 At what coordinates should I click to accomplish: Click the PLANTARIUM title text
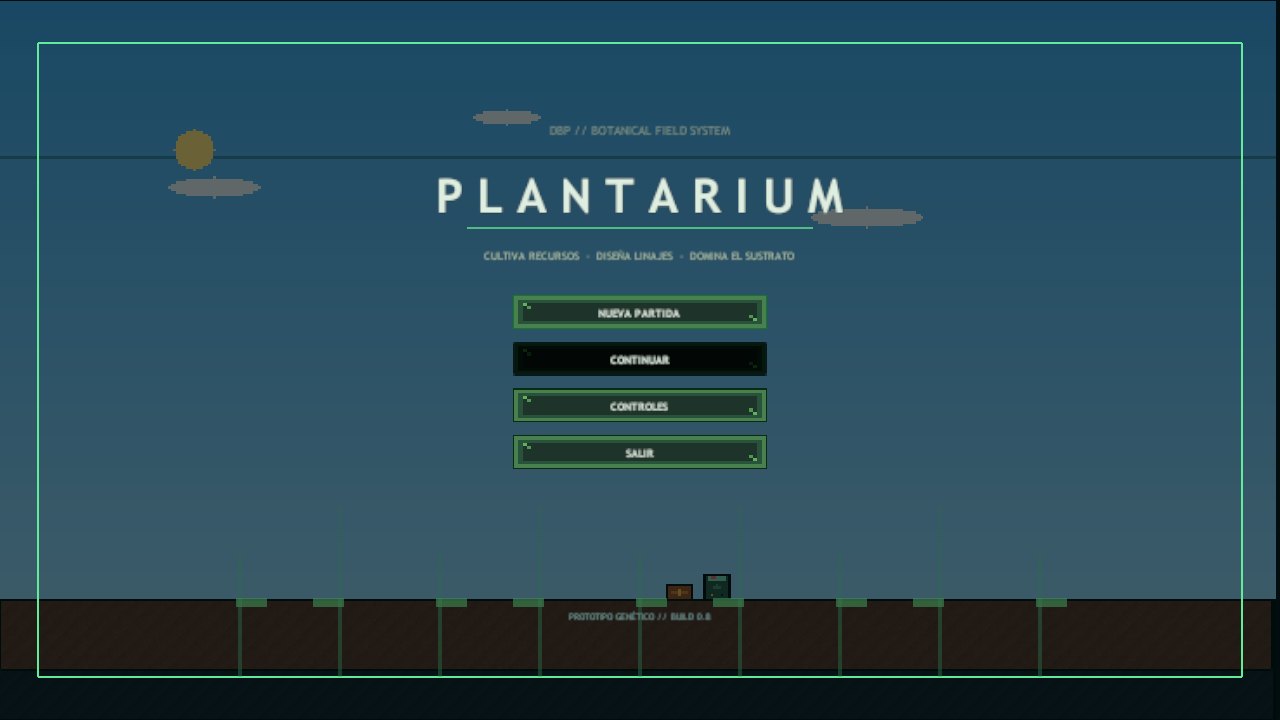[641, 196]
